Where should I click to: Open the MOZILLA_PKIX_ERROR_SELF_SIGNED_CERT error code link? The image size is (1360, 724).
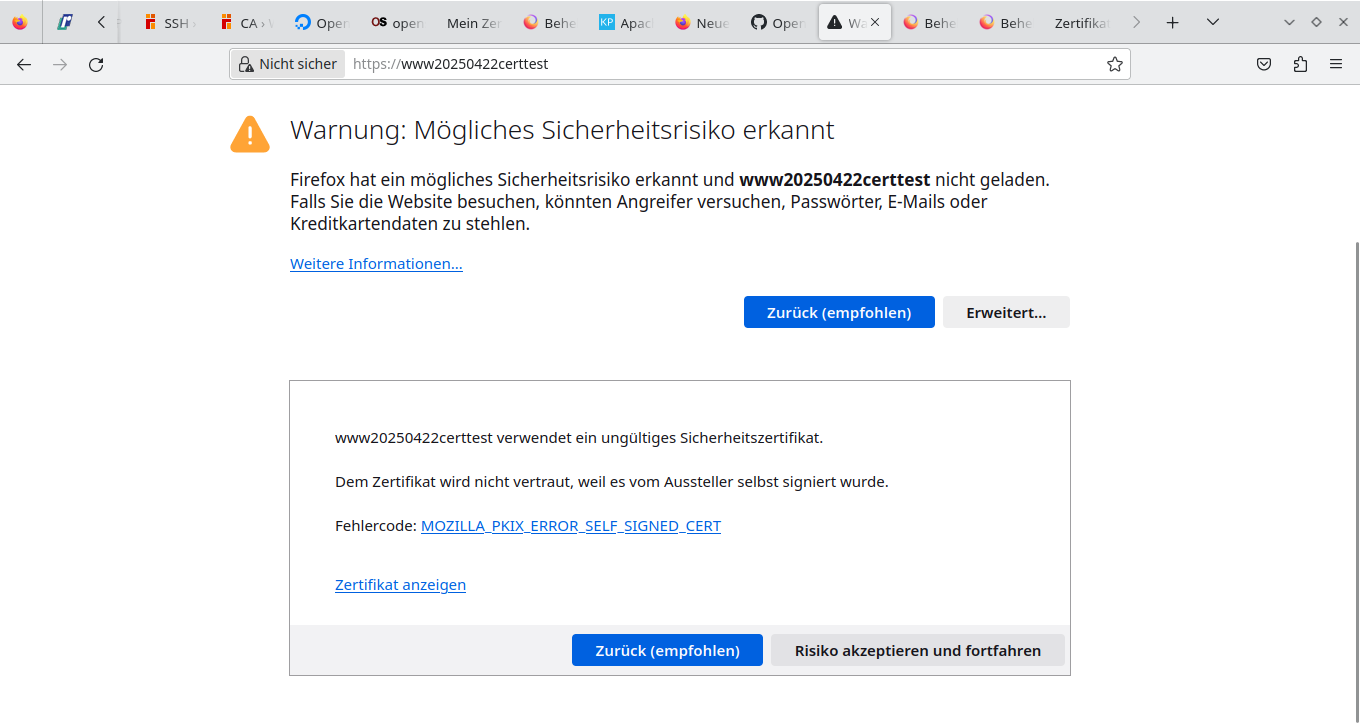[x=570, y=526]
